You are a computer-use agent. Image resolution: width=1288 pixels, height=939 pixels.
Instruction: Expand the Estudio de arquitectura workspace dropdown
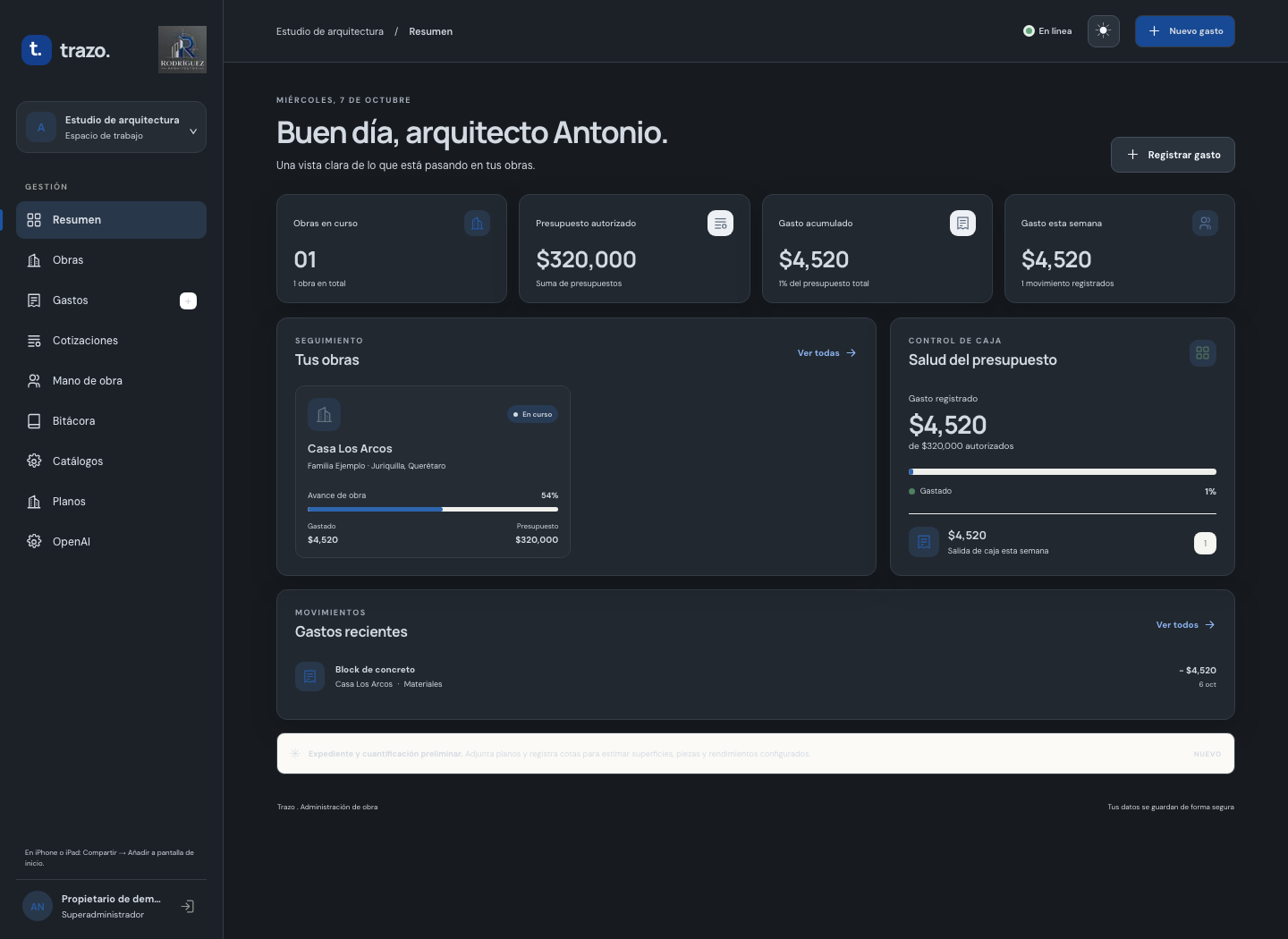tap(111, 127)
